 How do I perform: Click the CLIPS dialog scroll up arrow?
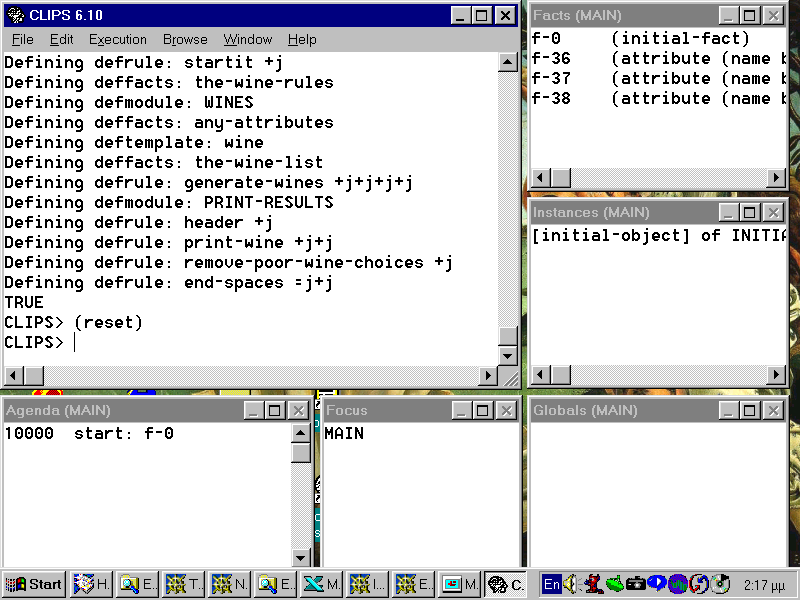508,62
